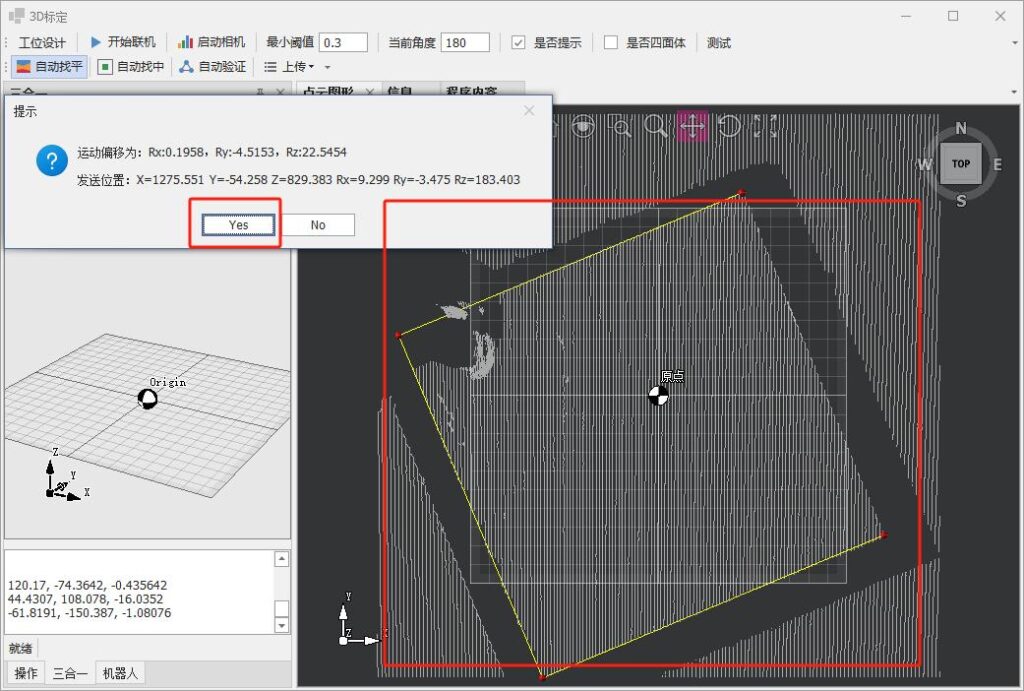Click the 最小阈值 input field
The width and height of the screenshot is (1024, 691).
(343, 42)
